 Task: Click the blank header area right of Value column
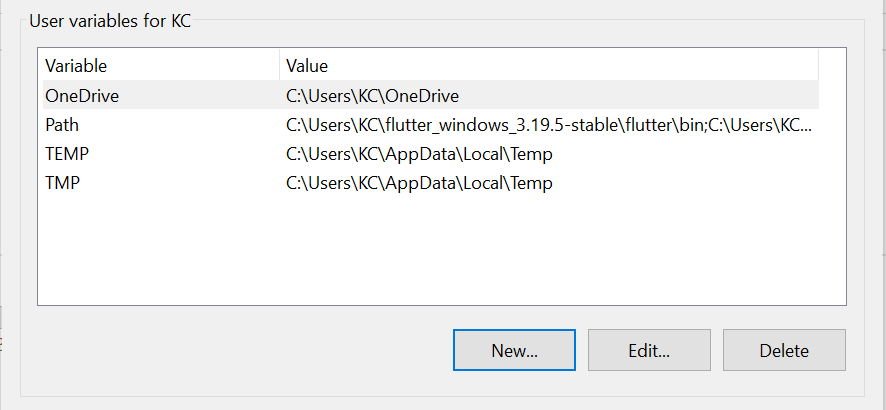tap(832, 66)
